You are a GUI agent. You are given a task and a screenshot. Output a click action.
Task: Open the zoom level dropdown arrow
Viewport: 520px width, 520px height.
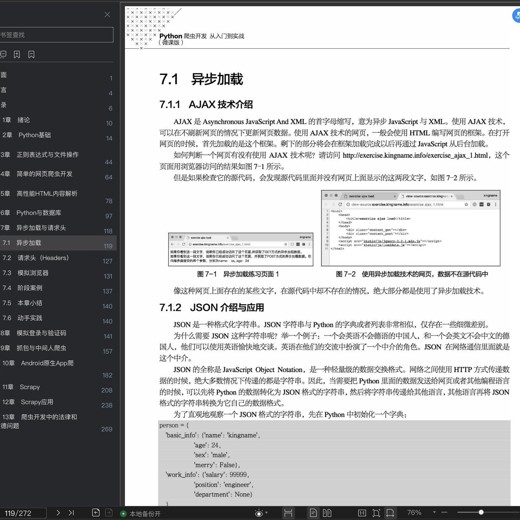pyautogui.click(x=434, y=512)
